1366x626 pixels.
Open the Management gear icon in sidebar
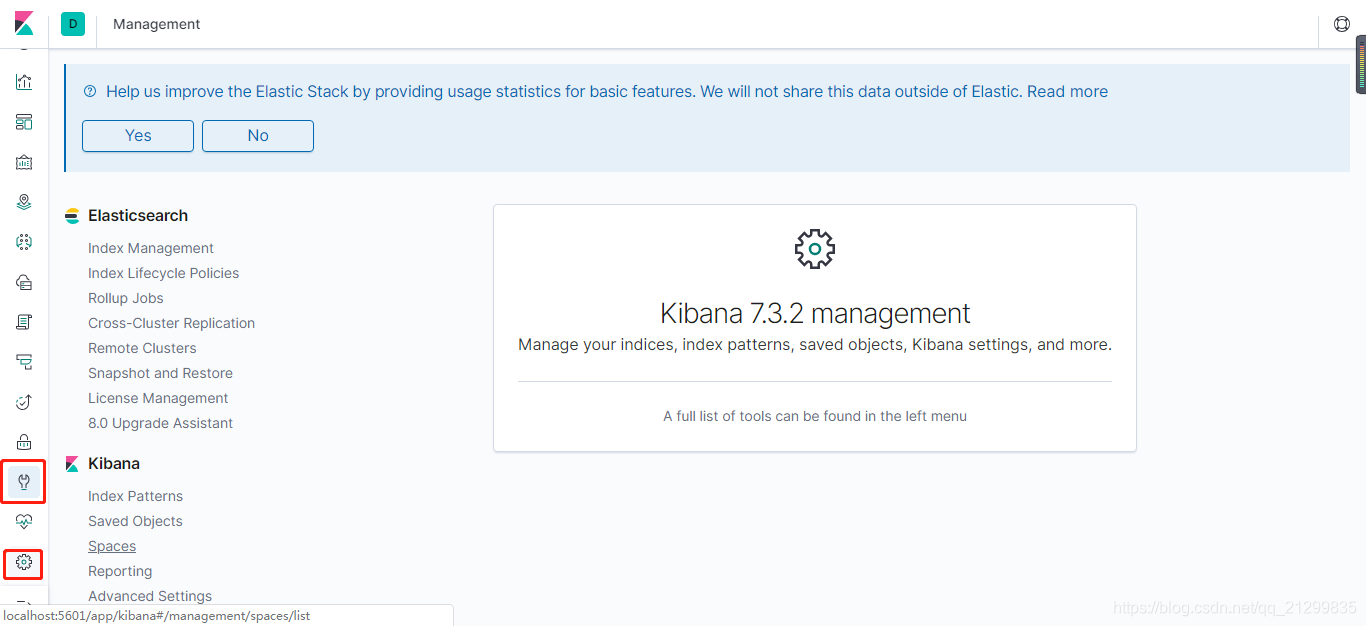[x=24, y=562]
